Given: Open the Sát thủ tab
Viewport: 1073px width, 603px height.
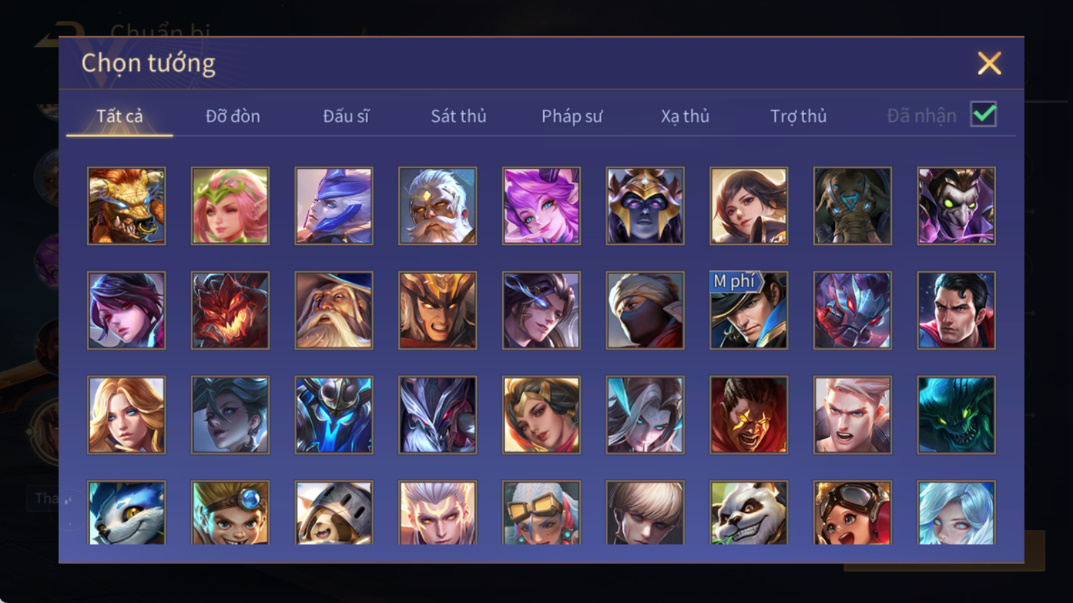Looking at the screenshot, I should coord(458,116).
